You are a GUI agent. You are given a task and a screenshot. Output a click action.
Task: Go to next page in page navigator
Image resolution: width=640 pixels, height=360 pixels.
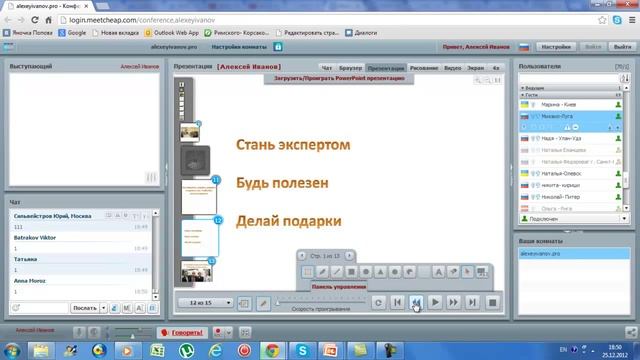click(x=349, y=256)
